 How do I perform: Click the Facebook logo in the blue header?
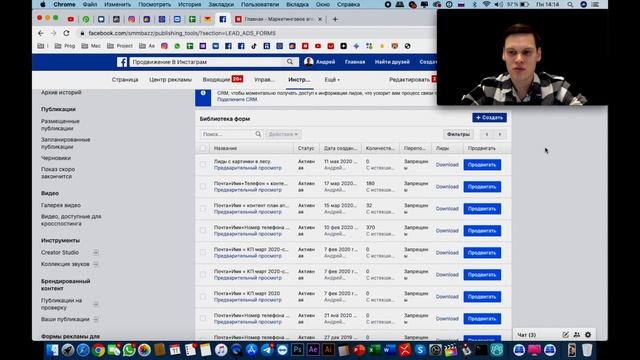[x=122, y=62]
